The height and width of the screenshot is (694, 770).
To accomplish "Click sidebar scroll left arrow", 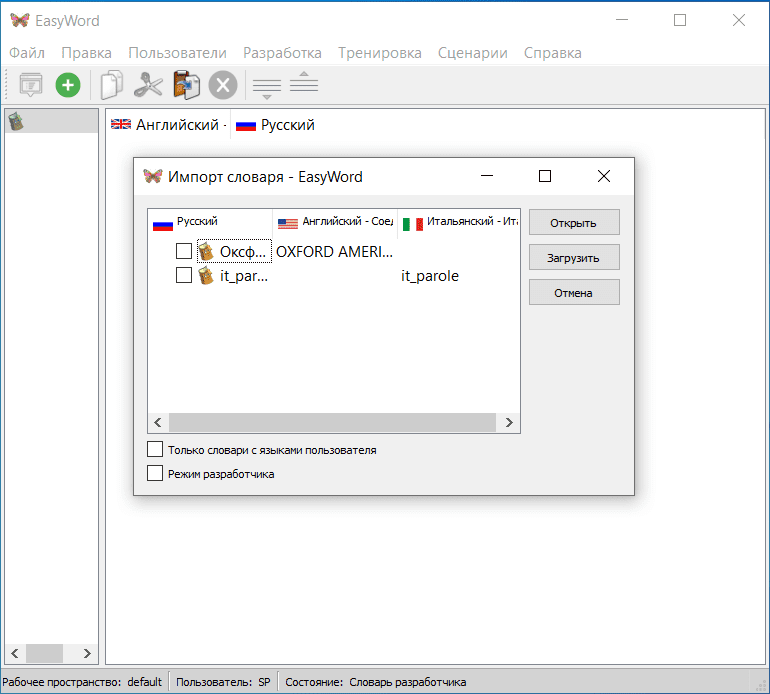I will click(15, 653).
